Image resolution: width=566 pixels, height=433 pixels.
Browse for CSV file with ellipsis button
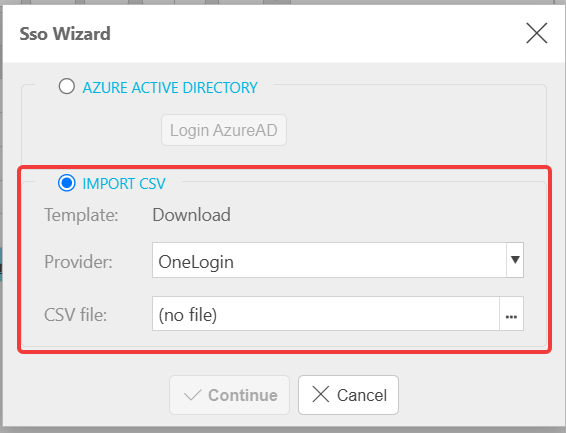pyautogui.click(x=511, y=314)
